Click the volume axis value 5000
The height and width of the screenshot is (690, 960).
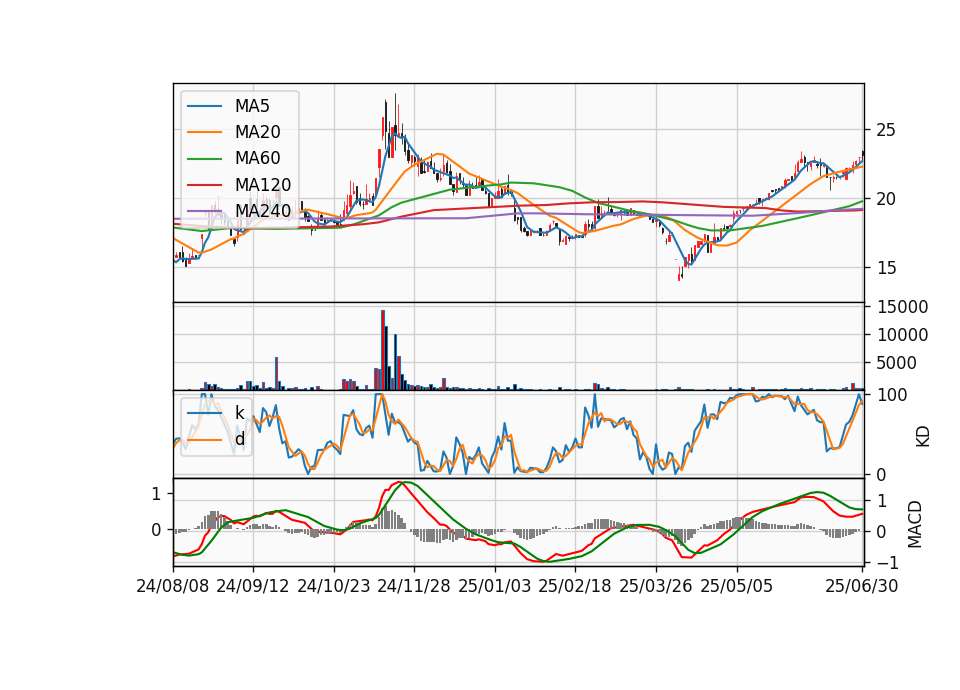(x=896, y=363)
